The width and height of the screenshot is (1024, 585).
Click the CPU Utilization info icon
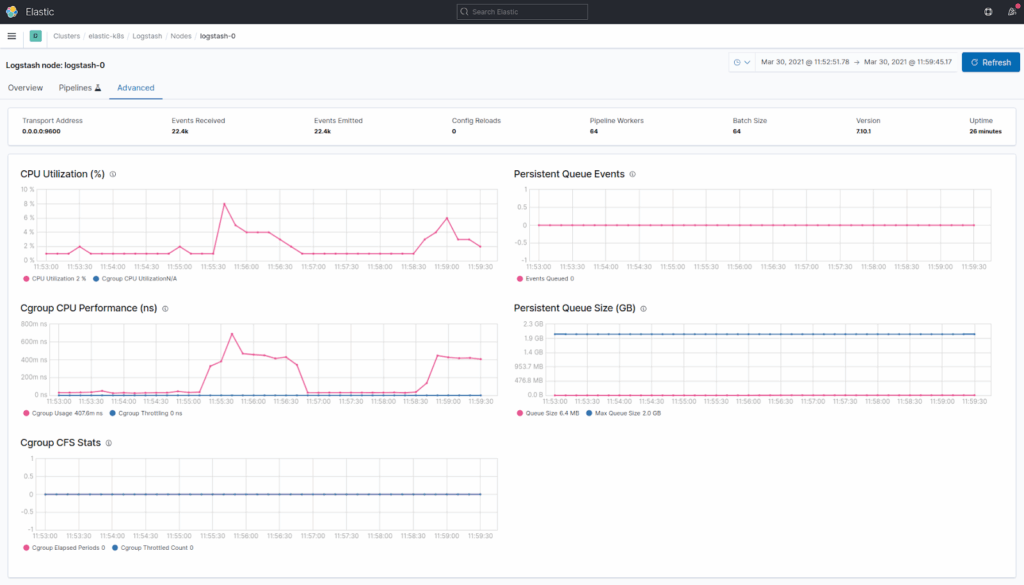(113, 174)
